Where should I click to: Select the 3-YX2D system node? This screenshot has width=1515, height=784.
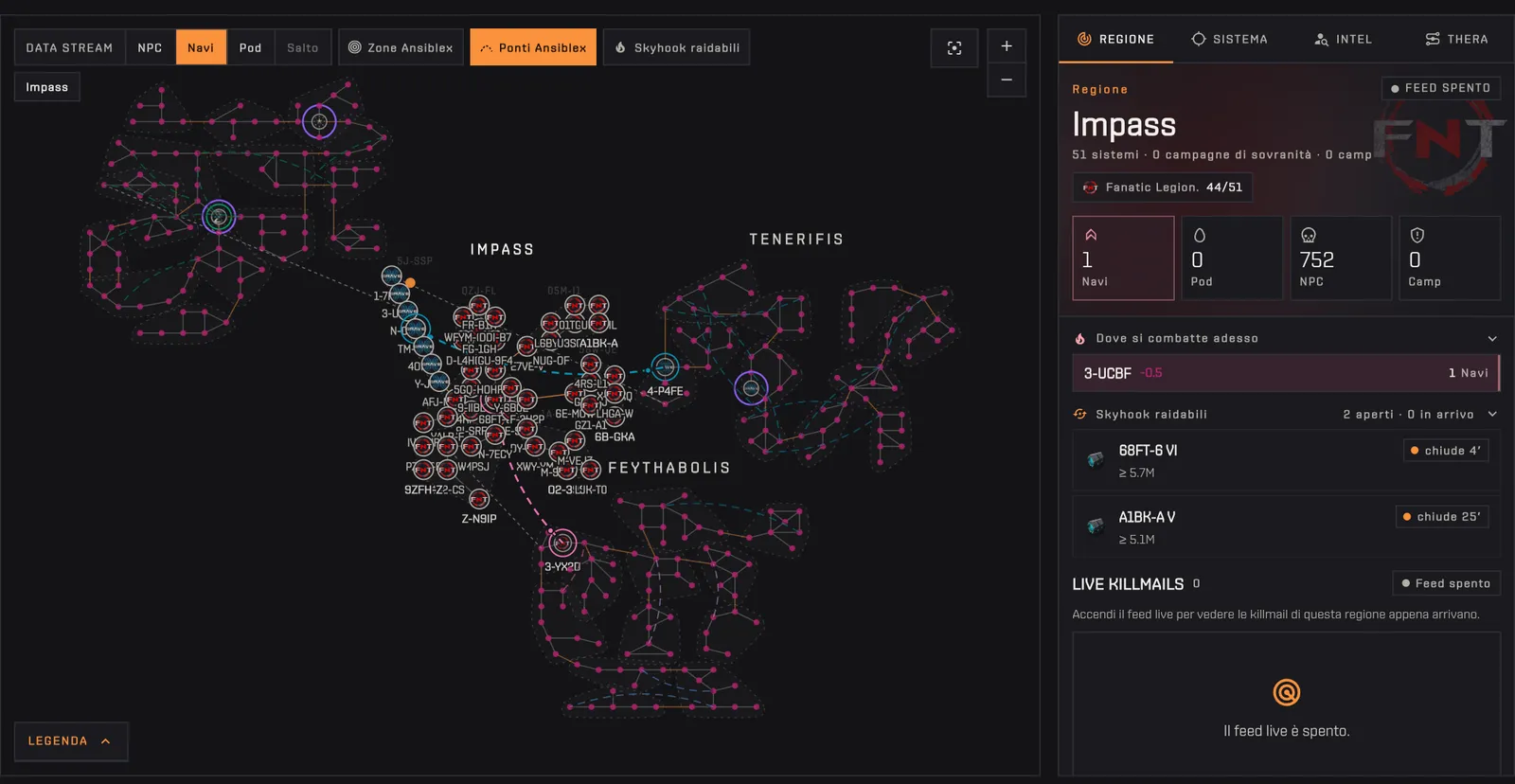point(562,543)
